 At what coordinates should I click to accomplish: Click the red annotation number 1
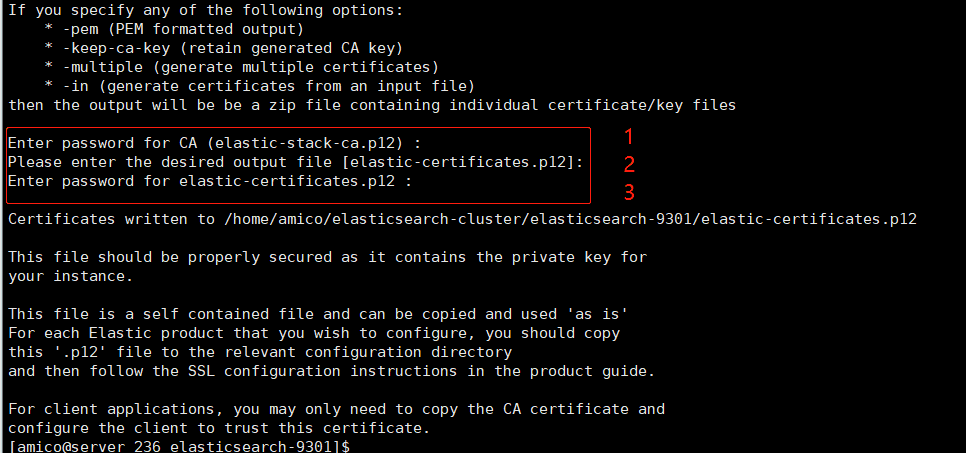[629, 136]
